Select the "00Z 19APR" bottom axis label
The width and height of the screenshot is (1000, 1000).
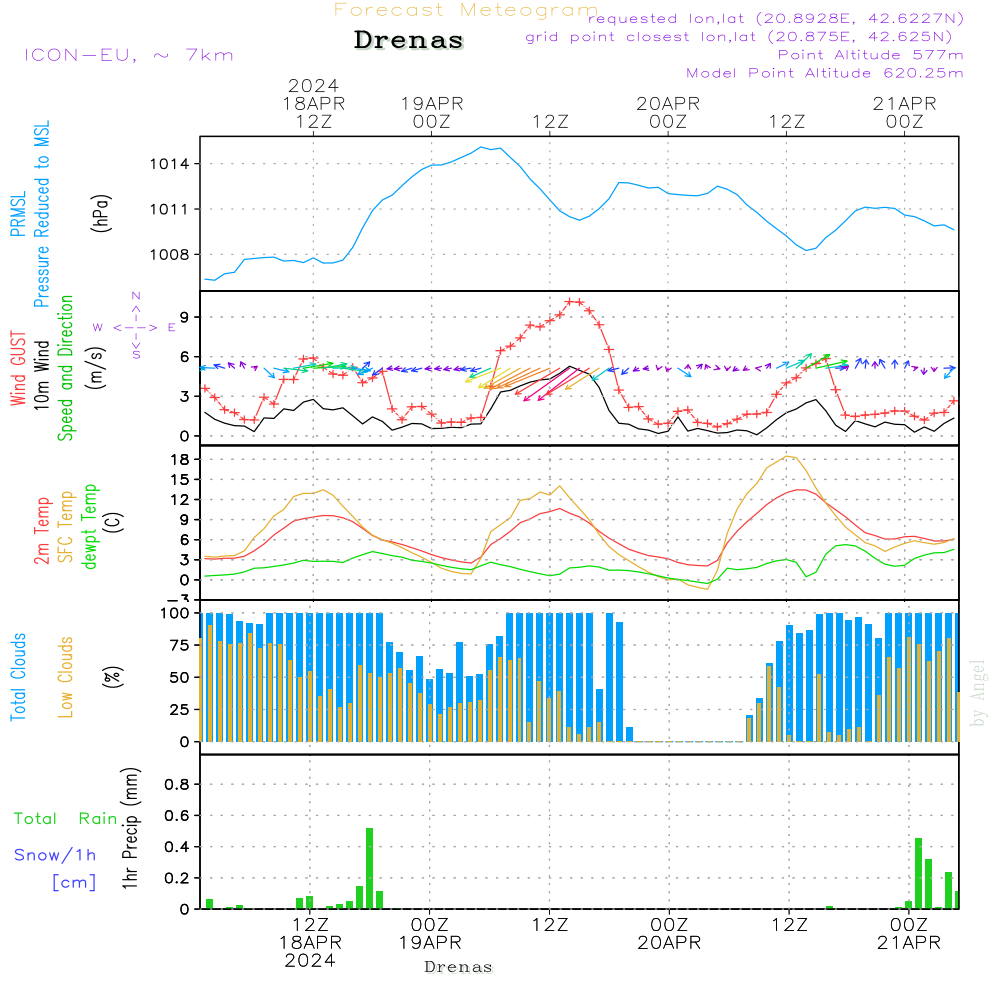(430, 934)
